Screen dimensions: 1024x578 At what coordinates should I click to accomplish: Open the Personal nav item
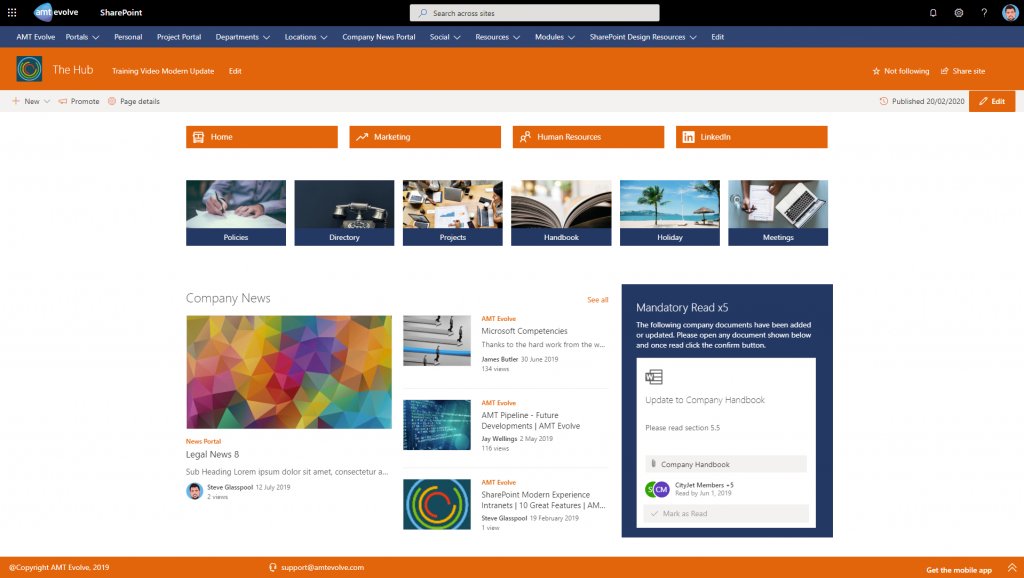[128, 37]
